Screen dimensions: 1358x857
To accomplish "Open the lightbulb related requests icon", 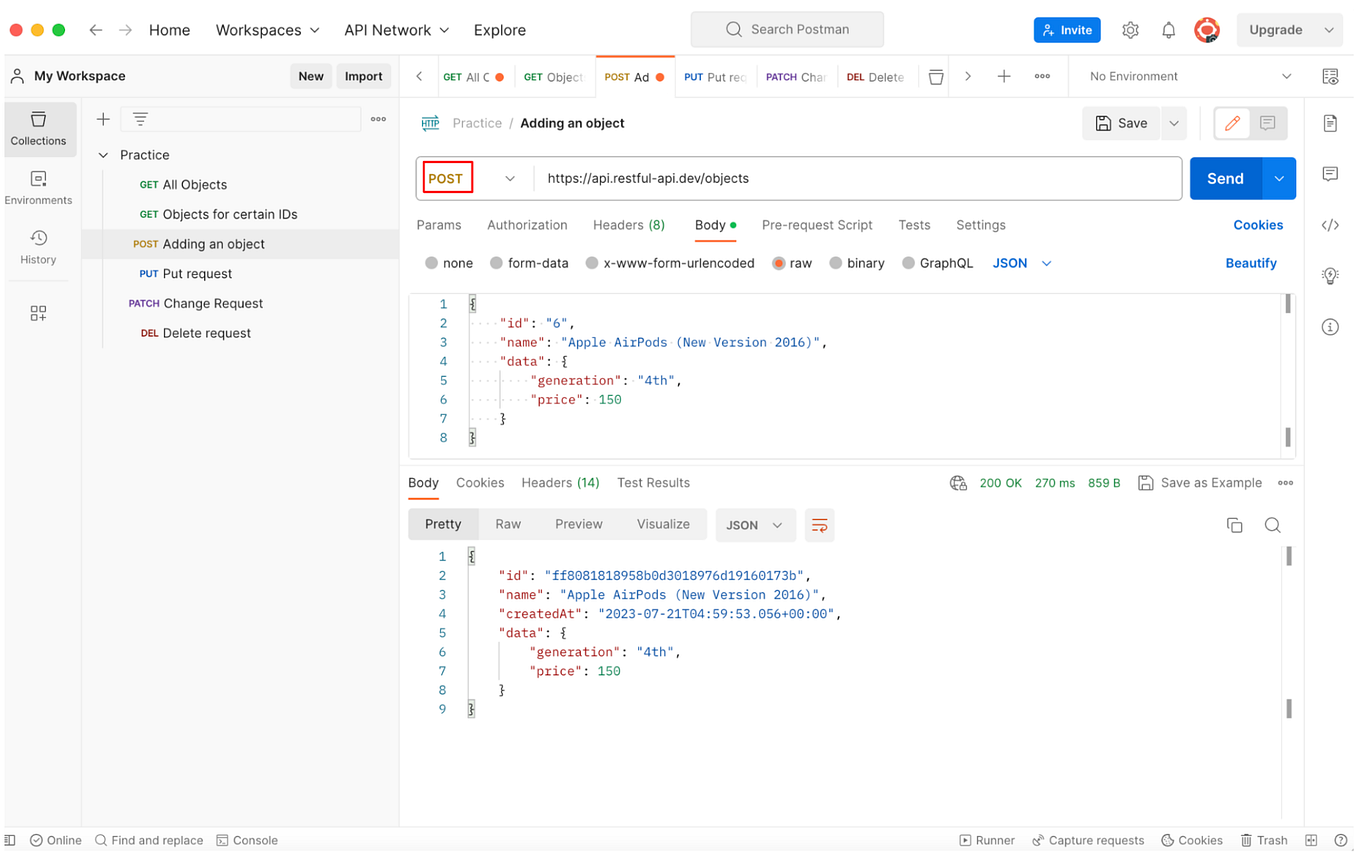I will 1330,276.
